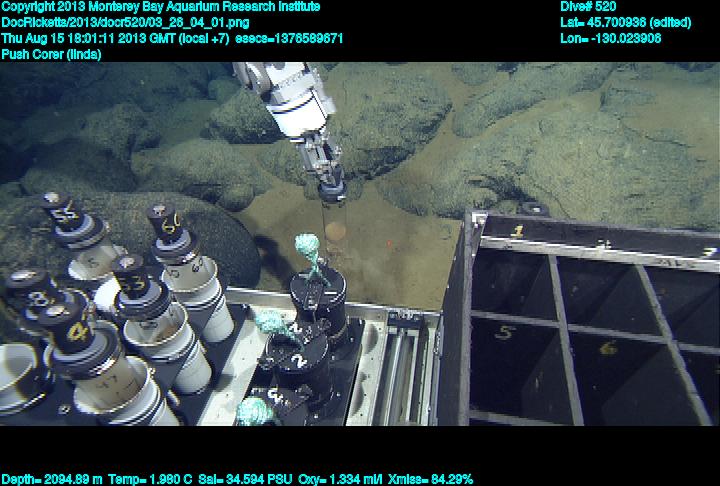Click the Depth= 2094.89 m reading

pyautogui.click(x=51, y=479)
